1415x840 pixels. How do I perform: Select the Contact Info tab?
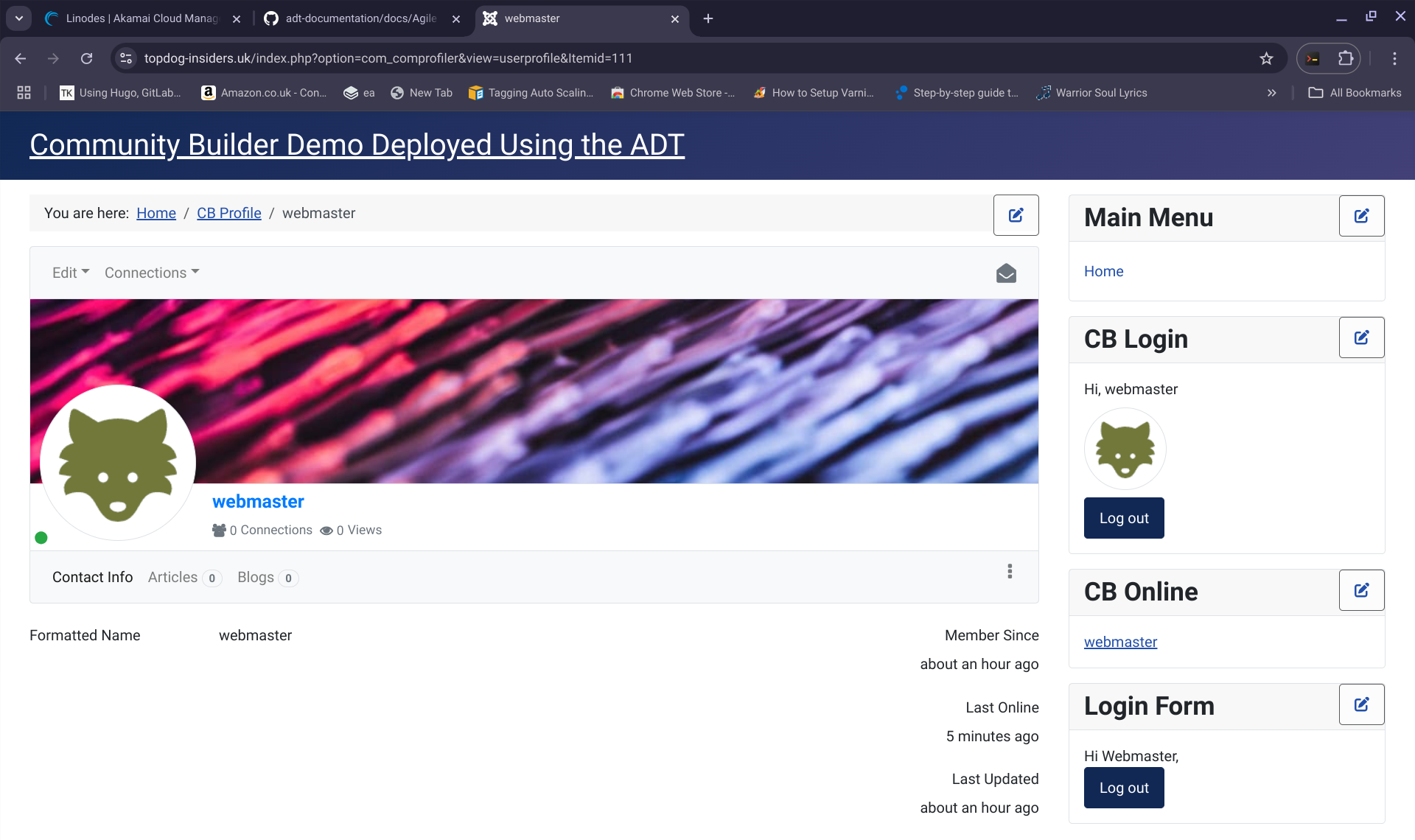92,577
